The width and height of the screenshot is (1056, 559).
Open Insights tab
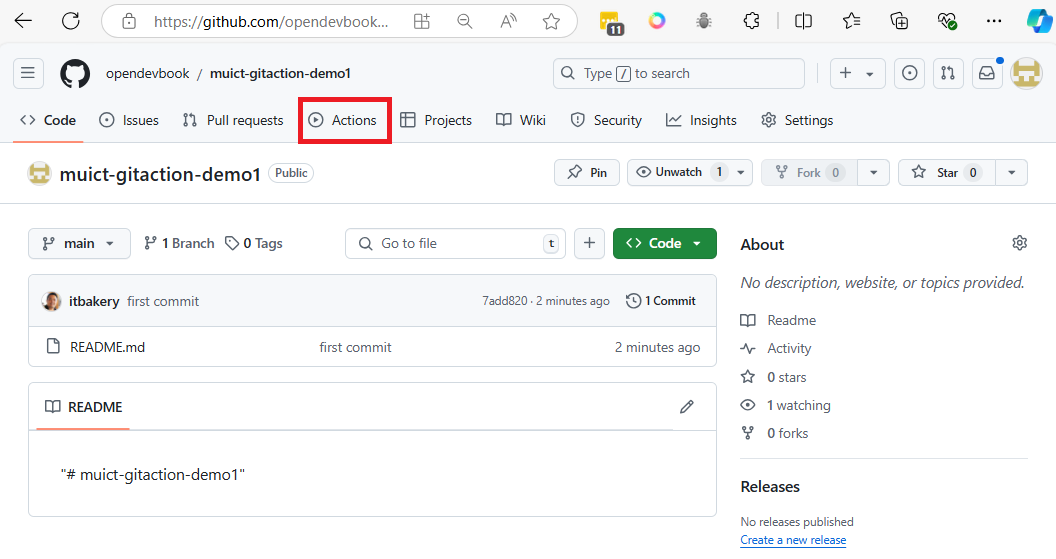coord(701,121)
